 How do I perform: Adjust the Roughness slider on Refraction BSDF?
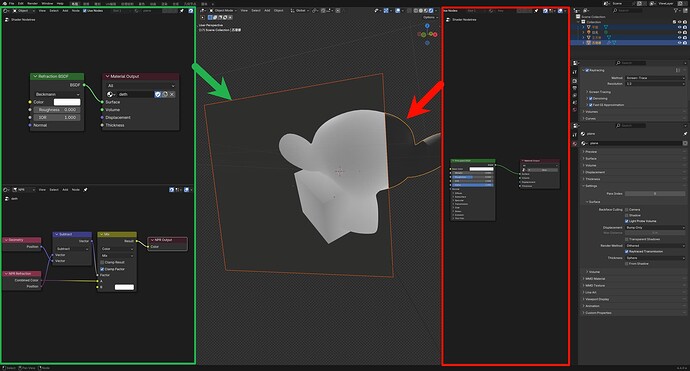pyautogui.click(x=57, y=110)
